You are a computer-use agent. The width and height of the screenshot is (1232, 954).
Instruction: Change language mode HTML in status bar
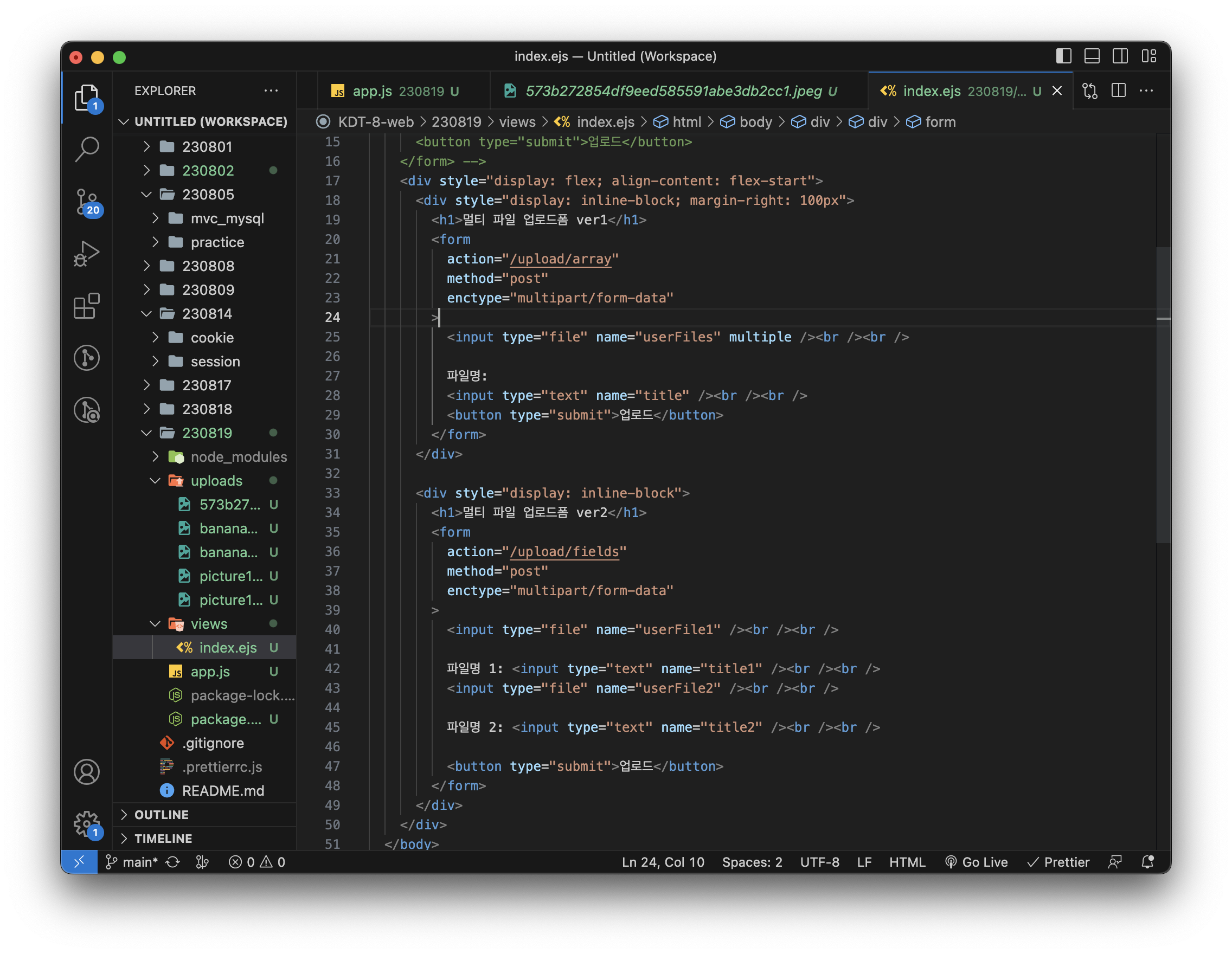click(907, 861)
